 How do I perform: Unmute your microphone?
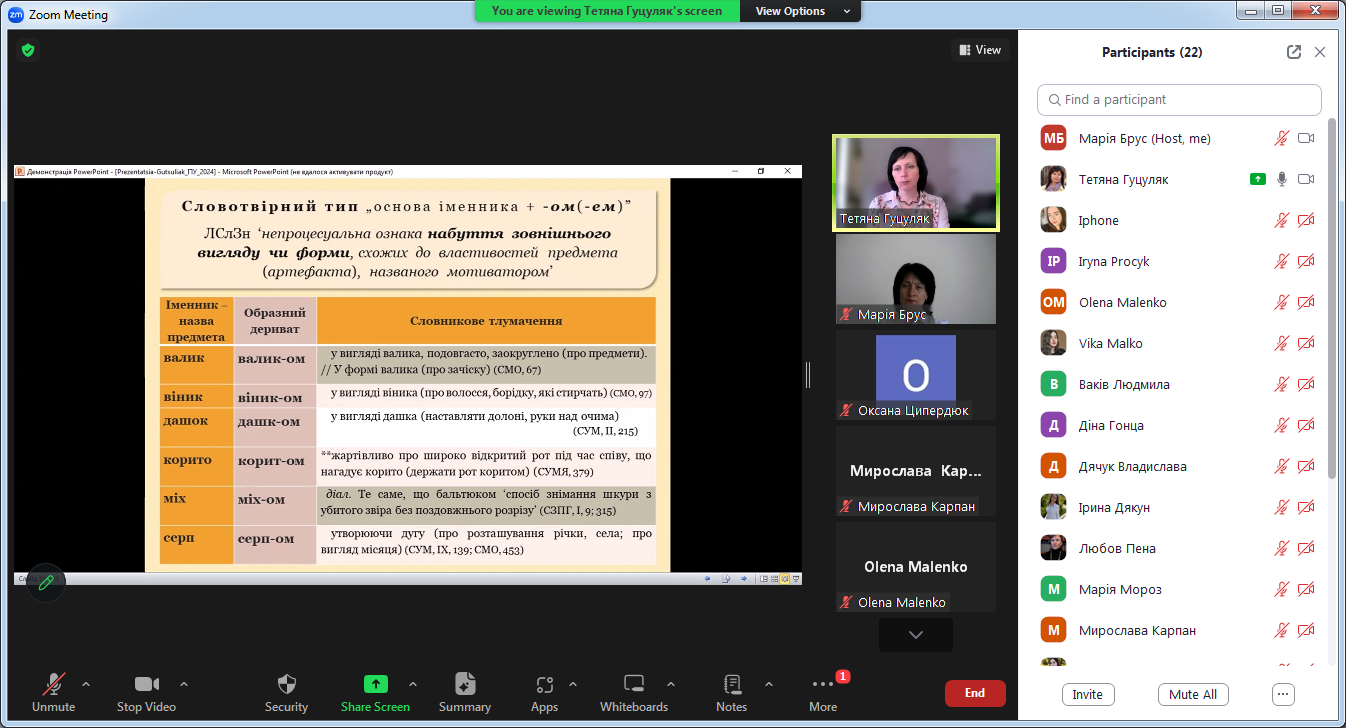coord(53,684)
